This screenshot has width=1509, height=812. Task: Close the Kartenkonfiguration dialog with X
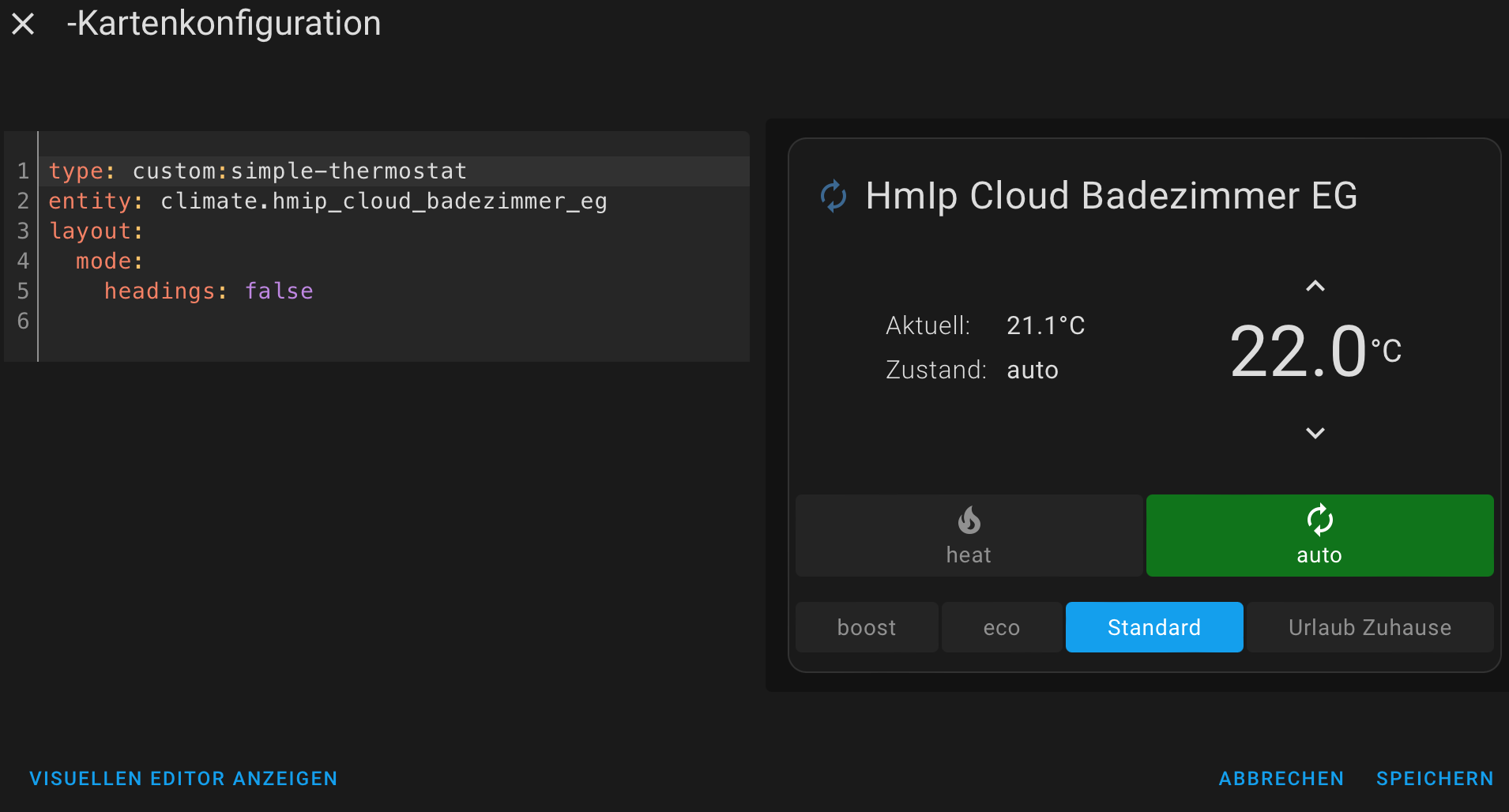(x=23, y=24)
